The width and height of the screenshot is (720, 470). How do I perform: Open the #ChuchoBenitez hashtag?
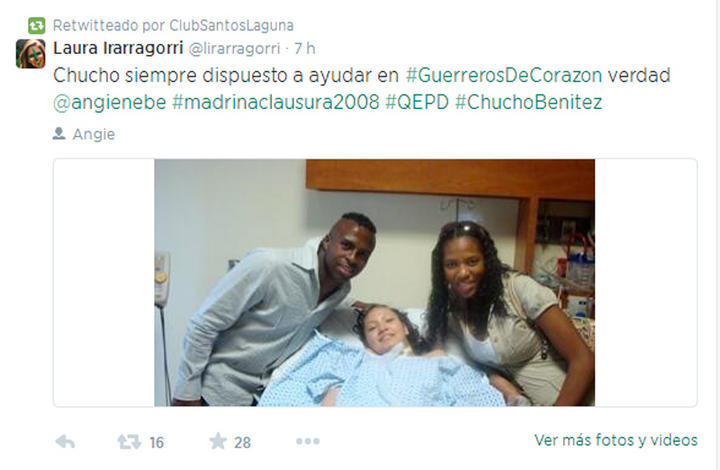[x=529, y=102]
